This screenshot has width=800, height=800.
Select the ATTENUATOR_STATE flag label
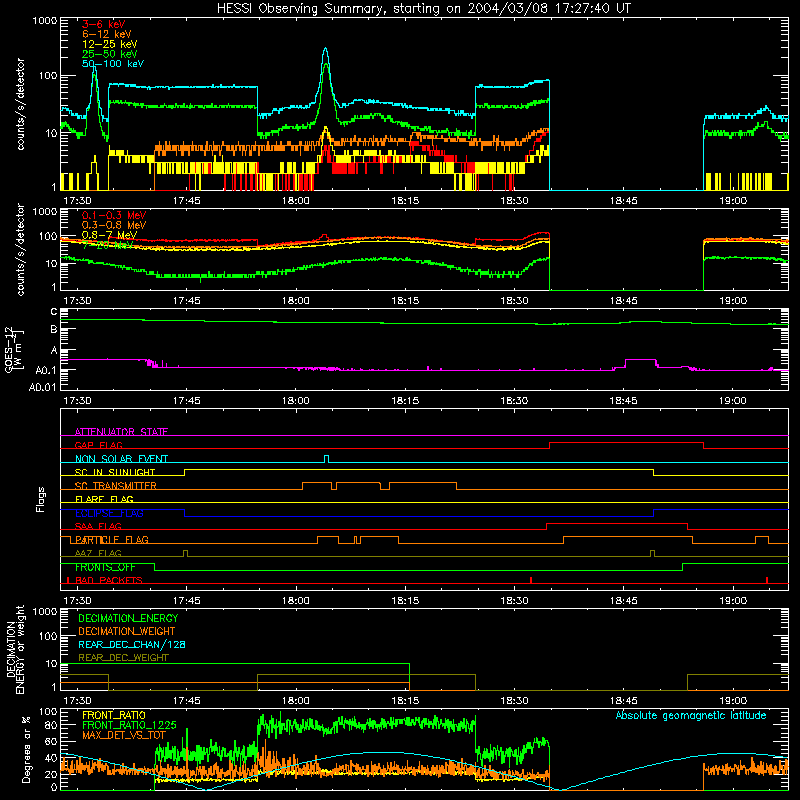(x=121, y=432)
